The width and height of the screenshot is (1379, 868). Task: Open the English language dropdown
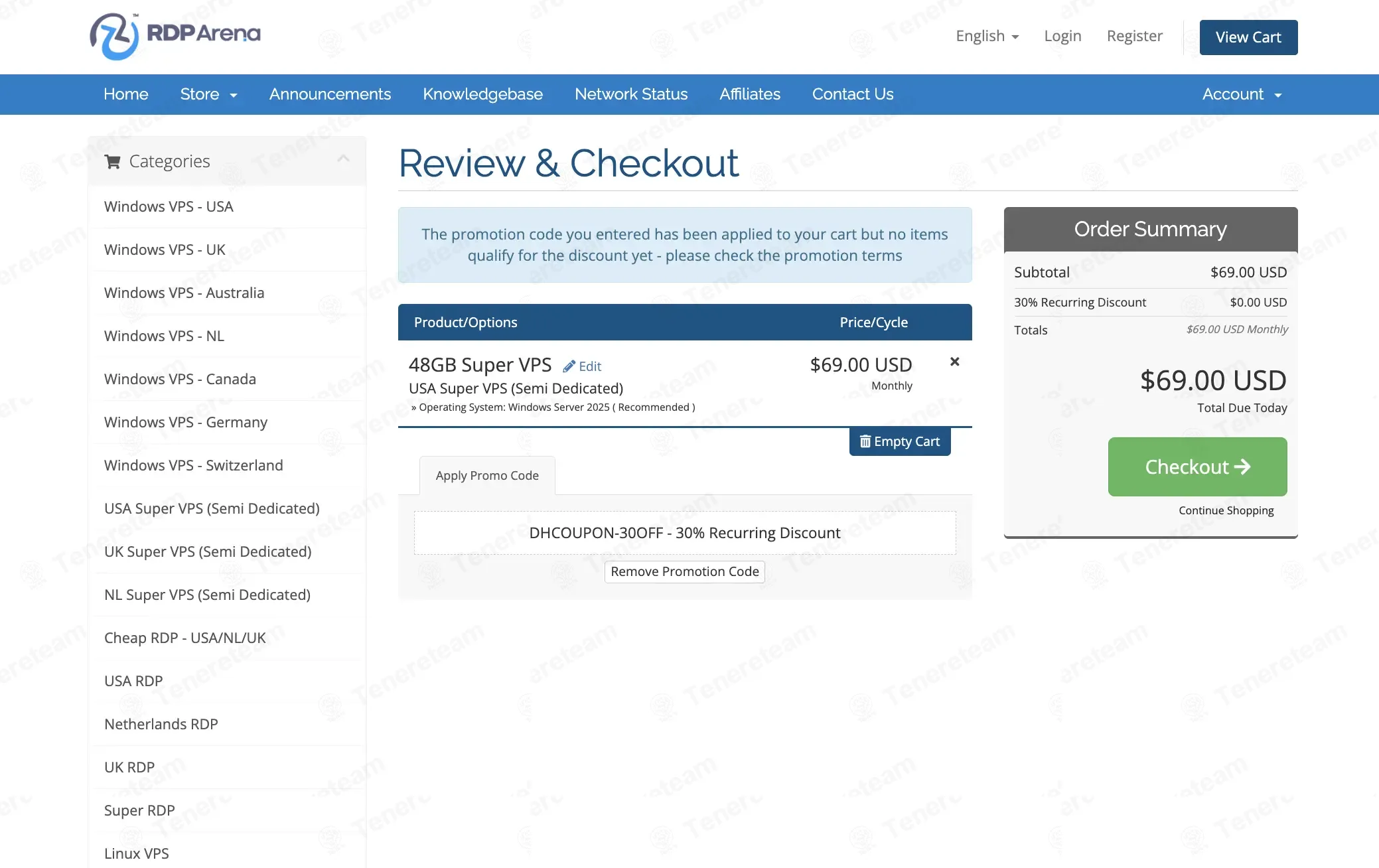click(x=987, y=36)
